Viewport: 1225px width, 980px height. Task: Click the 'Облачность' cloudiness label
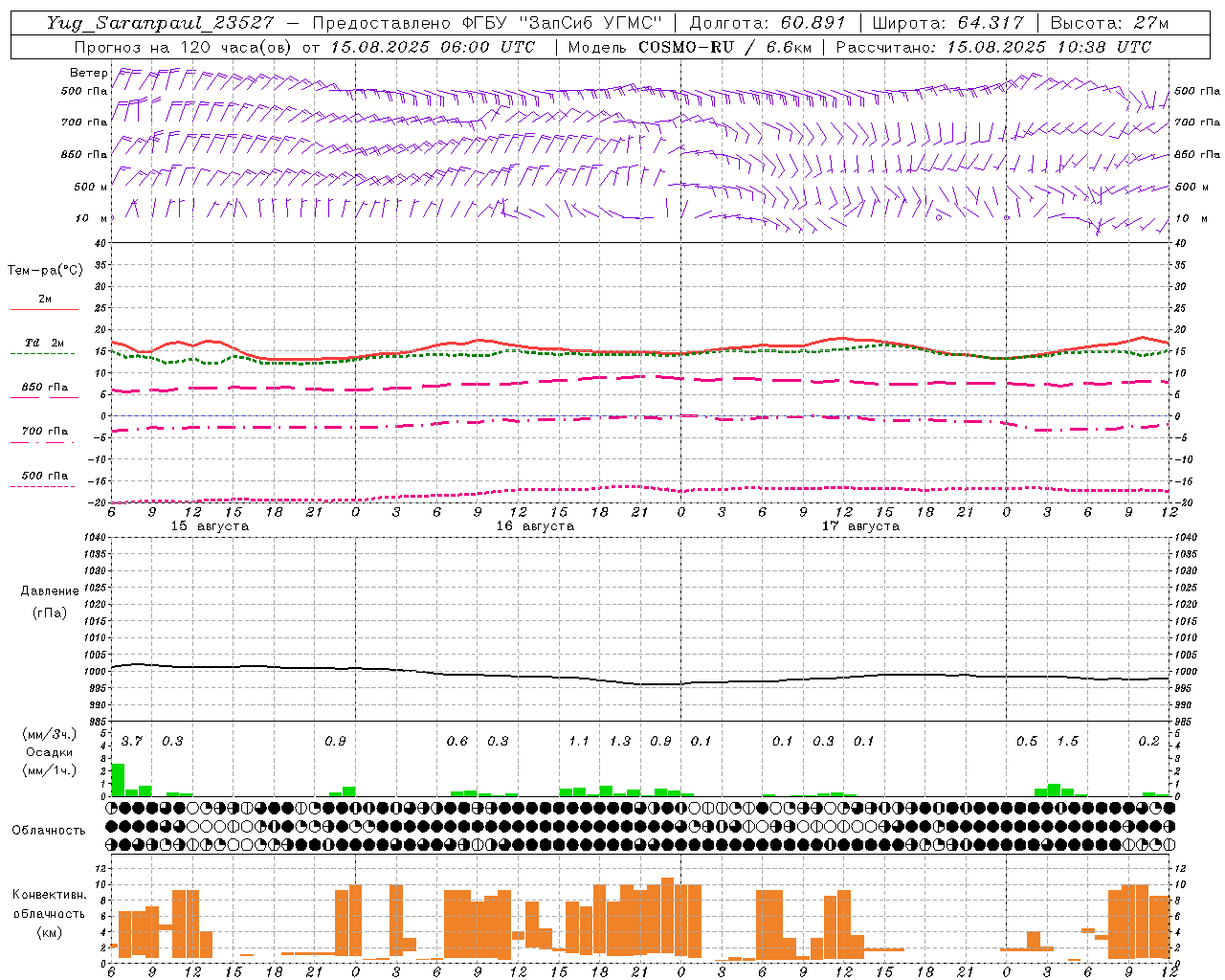click(x=49, y=831)
